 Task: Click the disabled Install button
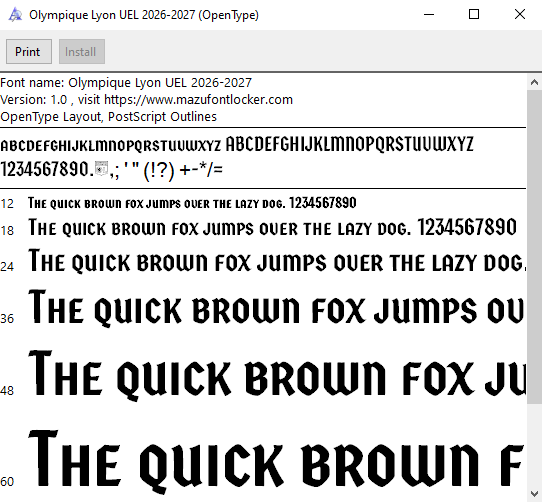coord(82,52)
